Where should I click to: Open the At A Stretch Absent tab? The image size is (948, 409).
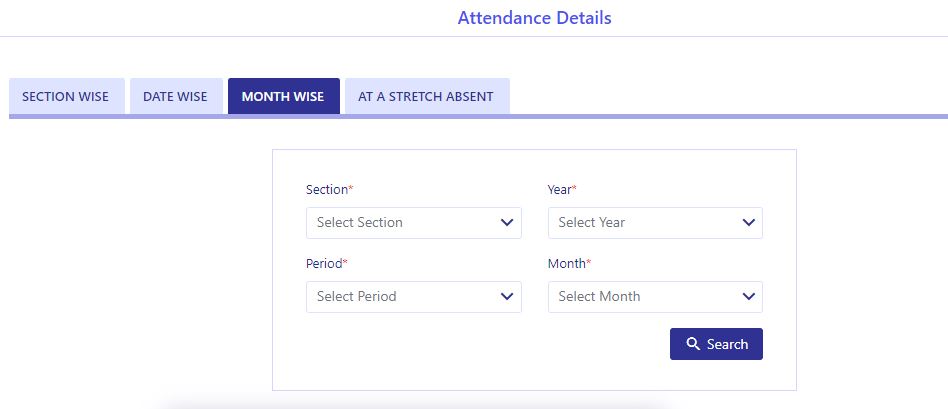pyautogui.click(x=427, y=96)
